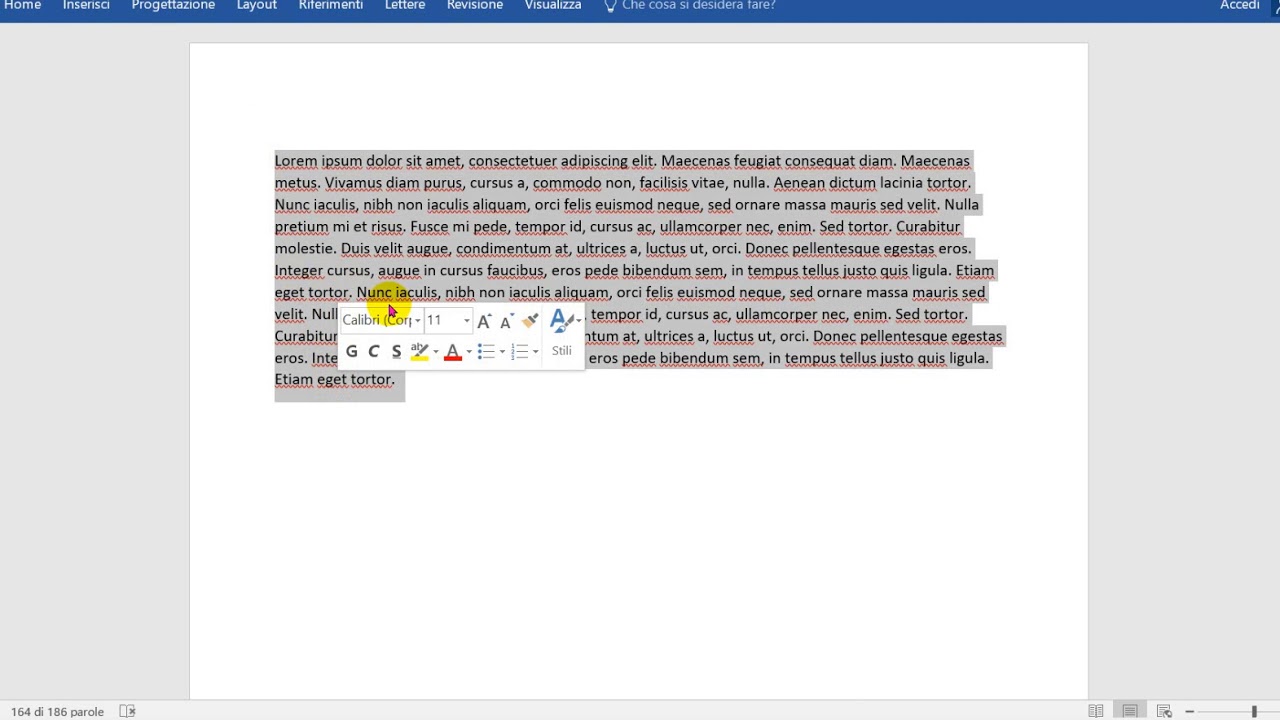This screenshot has height=720, width=1280.
Task: Click the proofing status bar icon
Action: point(127,711)
